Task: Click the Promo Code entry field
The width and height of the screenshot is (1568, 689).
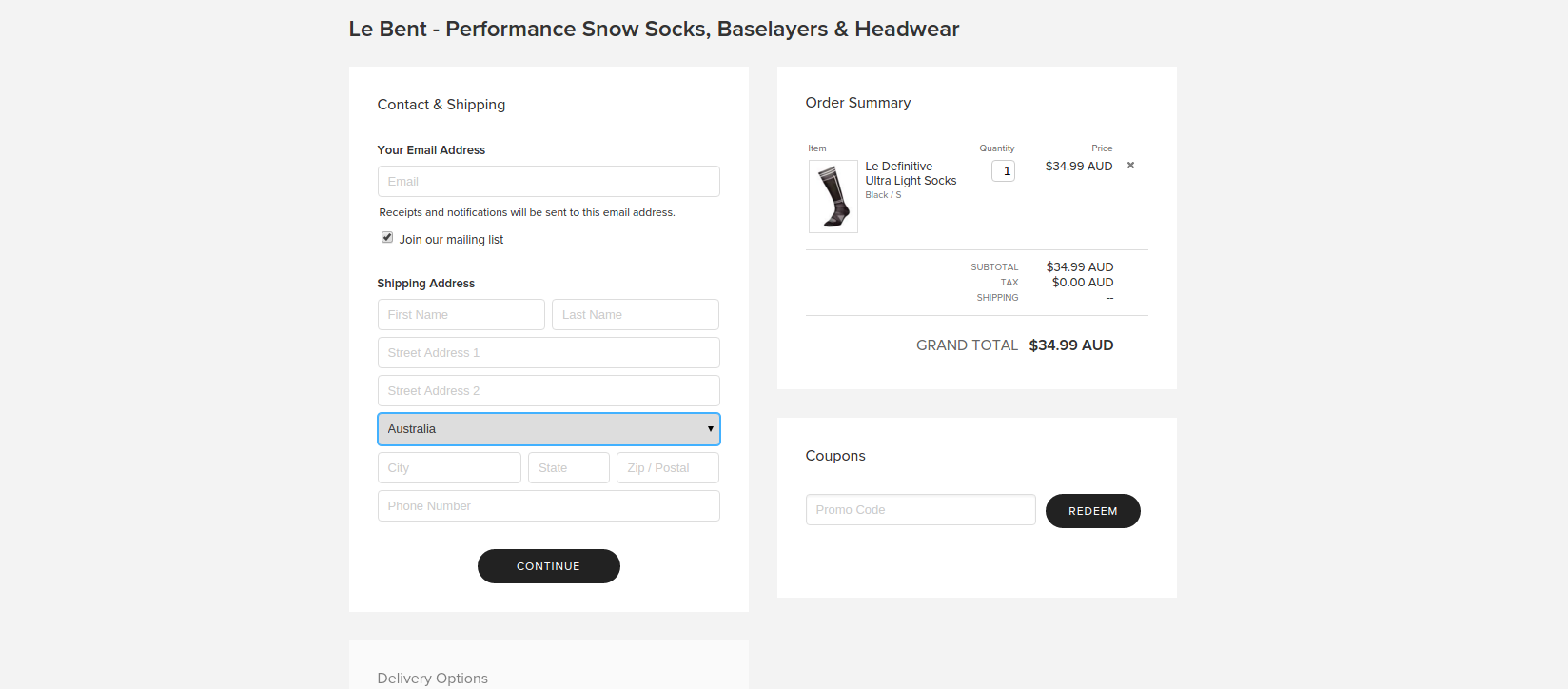Action: (920, 509)
